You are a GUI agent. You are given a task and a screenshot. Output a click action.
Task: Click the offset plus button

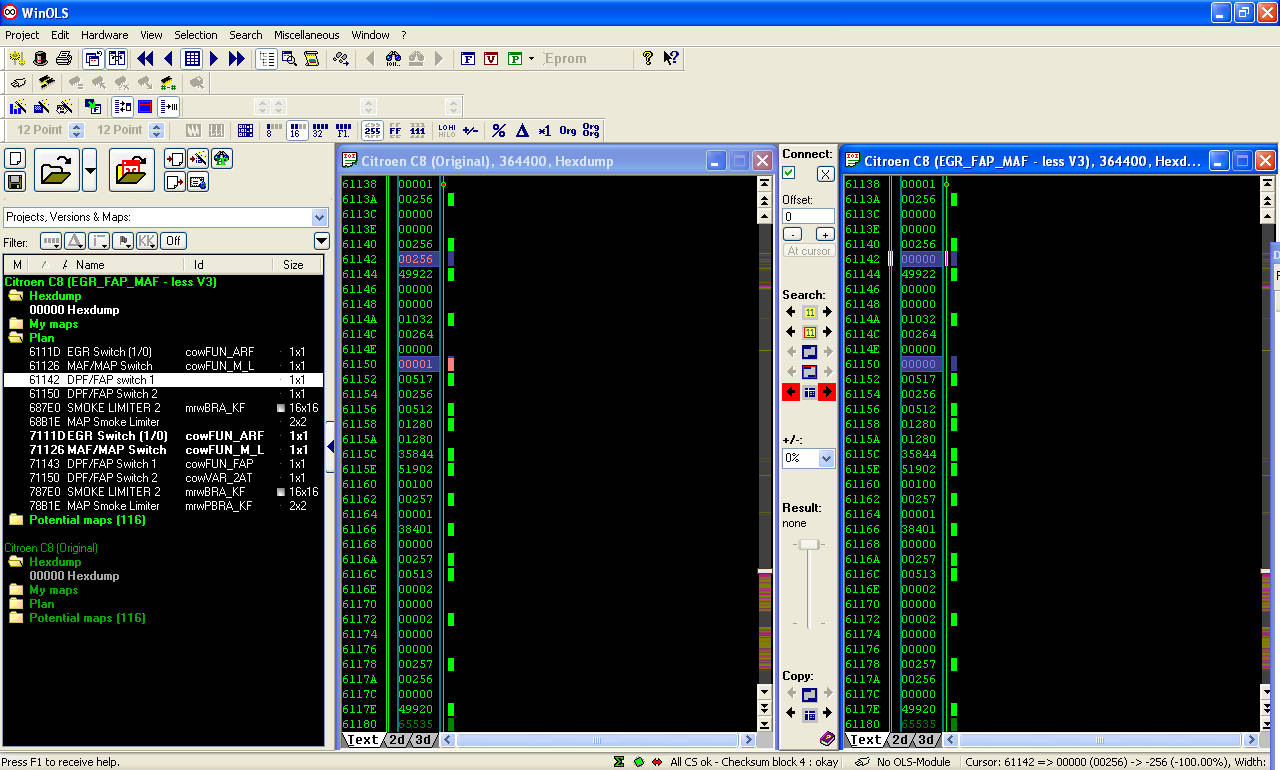[x=825, y=234]
